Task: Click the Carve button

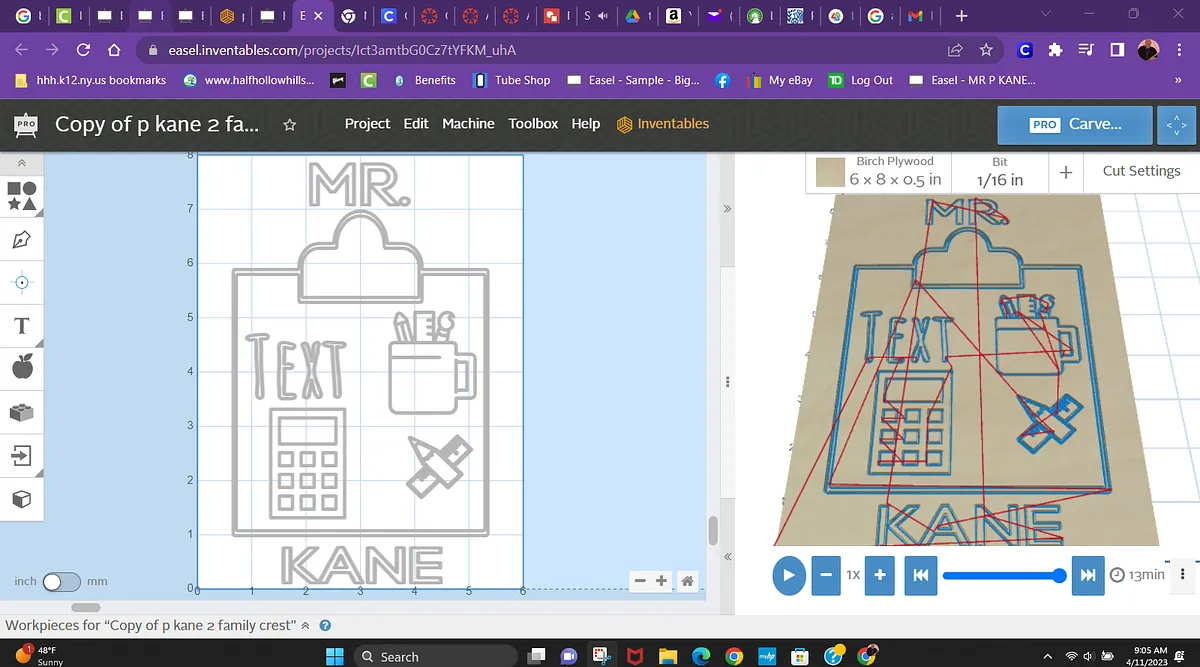Action: point(1076,125)
